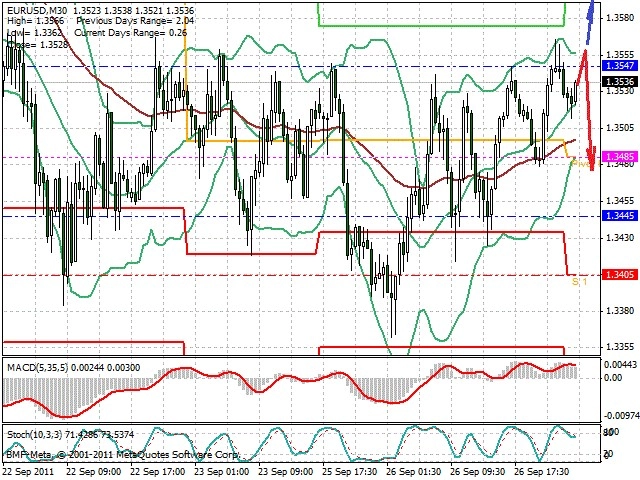Click the green rectangle at chart top
Image resolution: width=640 pixels, height=480 pixels.
click(442, 15)
